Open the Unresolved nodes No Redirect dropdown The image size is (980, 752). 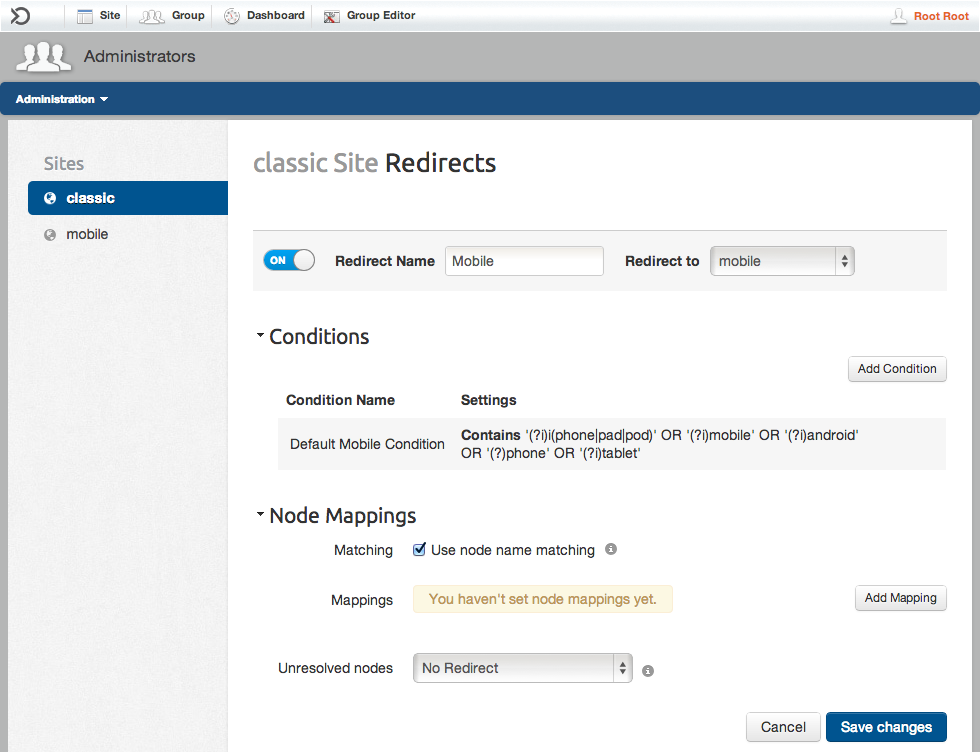pyautogui.click(x=522, y=668)
